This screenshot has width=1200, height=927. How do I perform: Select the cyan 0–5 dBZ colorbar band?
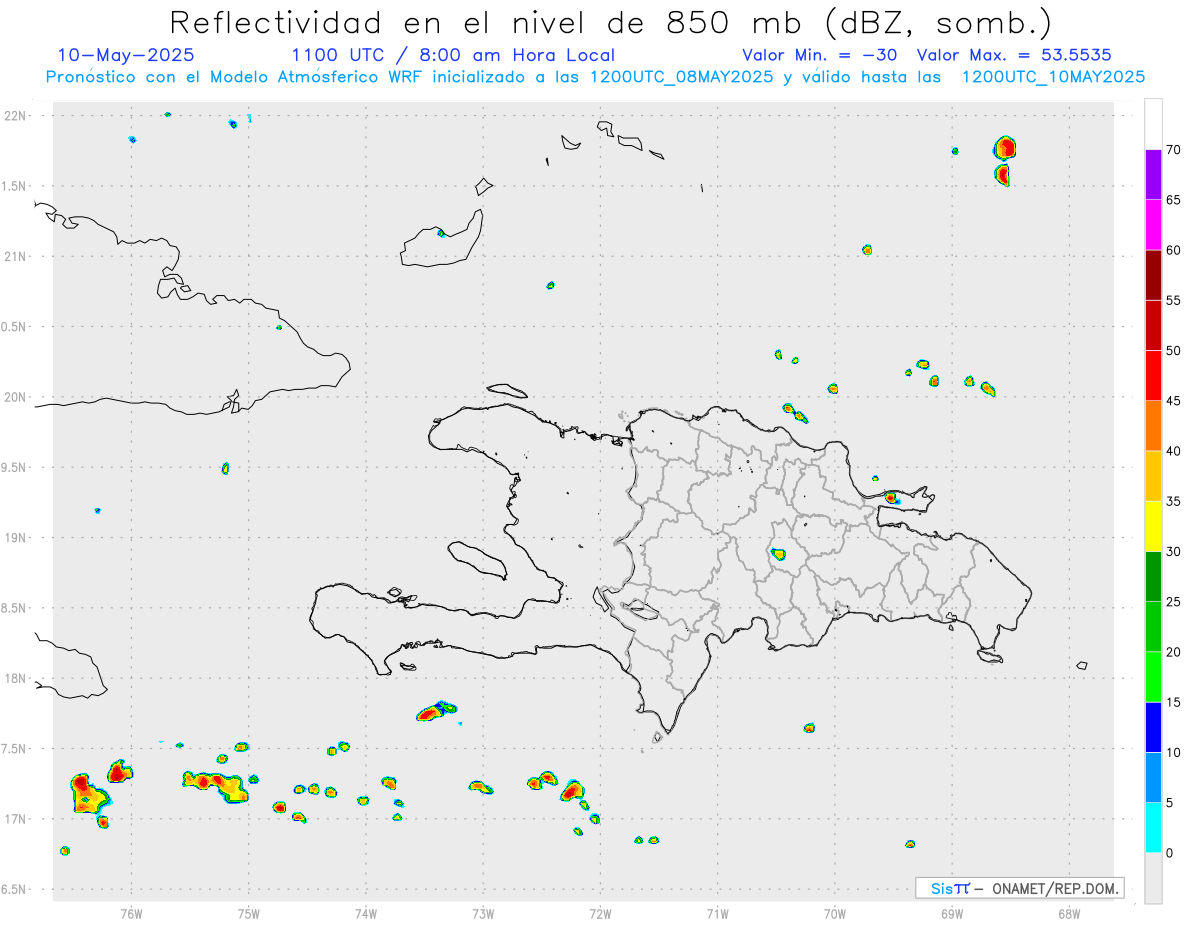[x=1153, y=827]
